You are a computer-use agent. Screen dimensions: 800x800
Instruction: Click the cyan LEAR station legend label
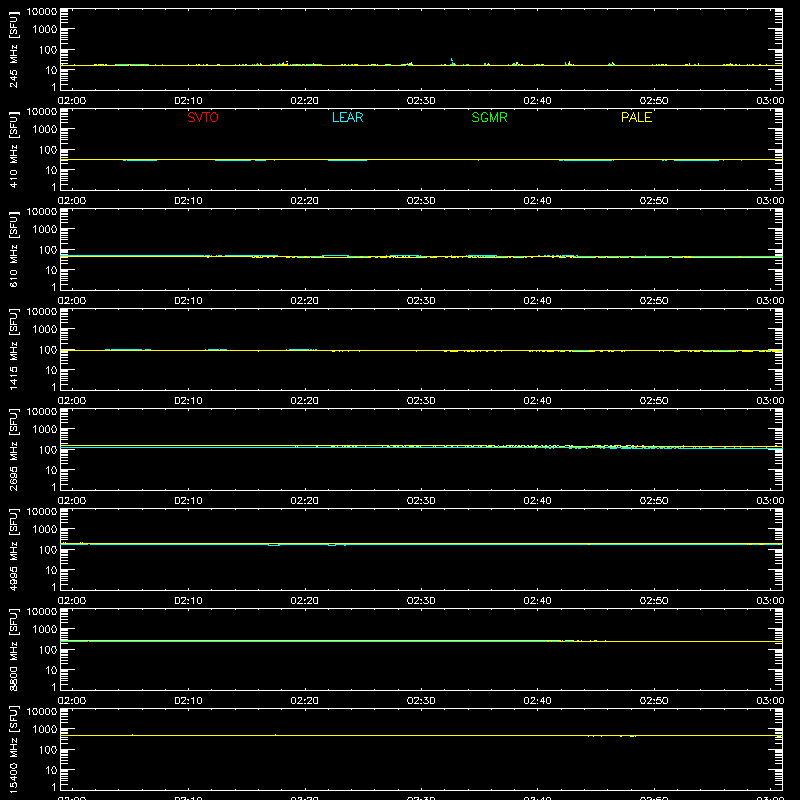point(347,117)
